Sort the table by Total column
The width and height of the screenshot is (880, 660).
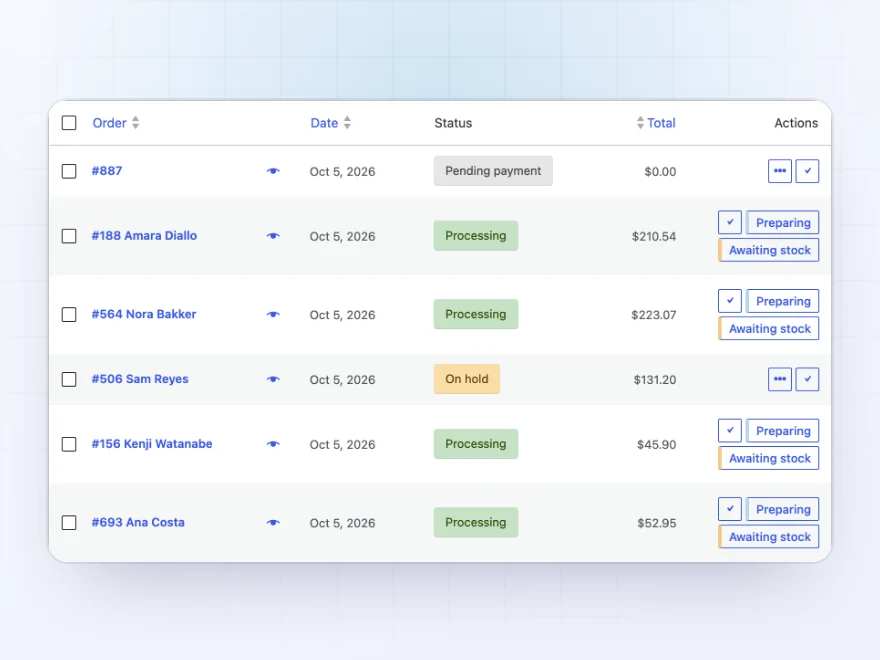(656, 123)
